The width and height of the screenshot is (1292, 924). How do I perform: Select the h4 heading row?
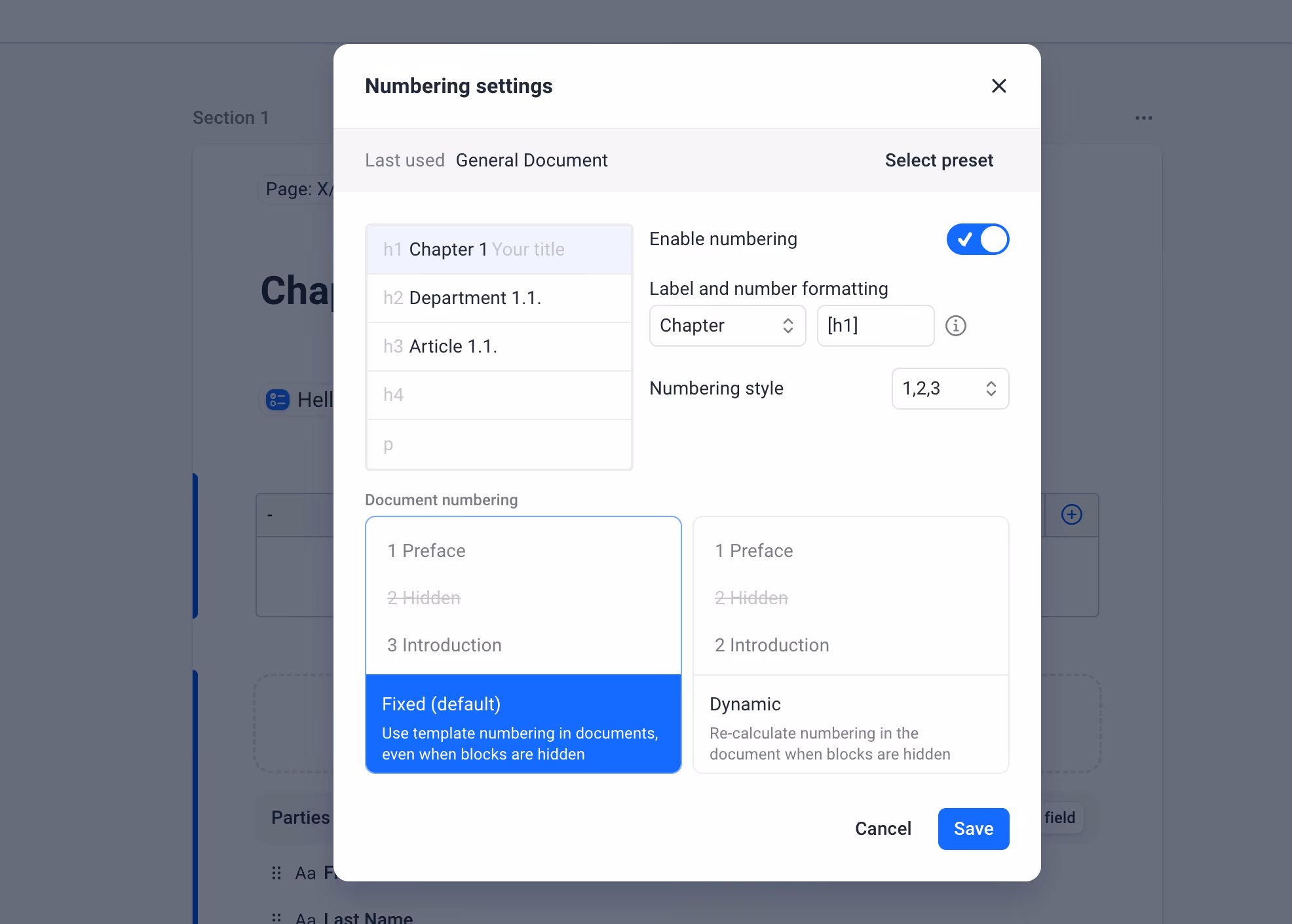pos(499,395)
